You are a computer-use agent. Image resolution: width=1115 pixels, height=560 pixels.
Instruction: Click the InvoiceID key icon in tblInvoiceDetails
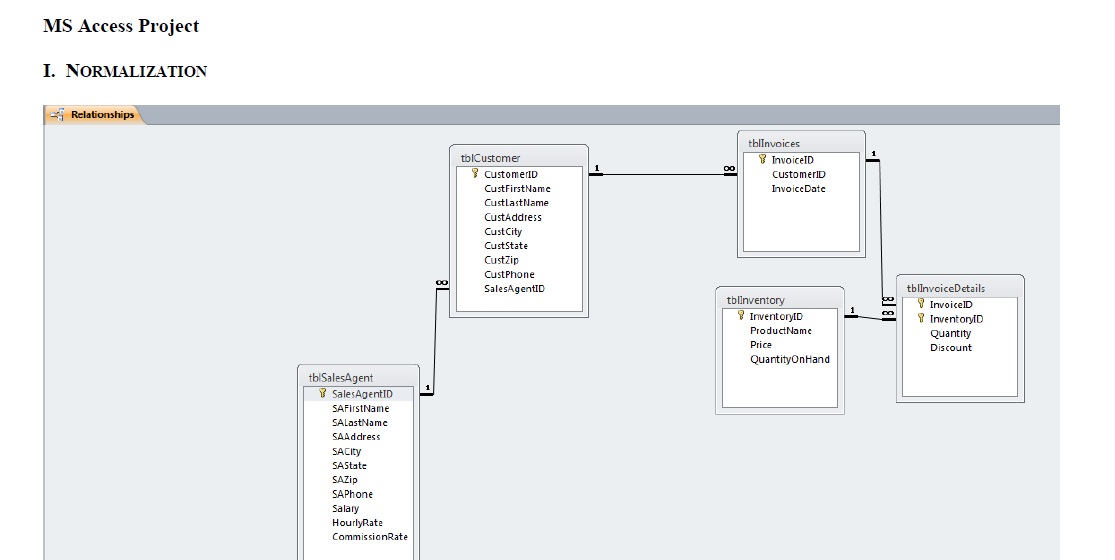coord(921,304)
